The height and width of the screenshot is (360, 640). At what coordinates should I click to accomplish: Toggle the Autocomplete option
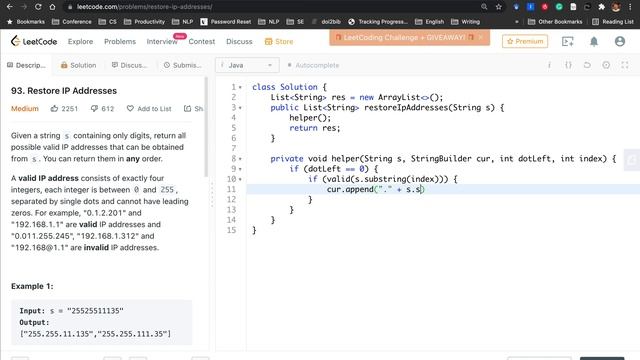coord(313,65)
